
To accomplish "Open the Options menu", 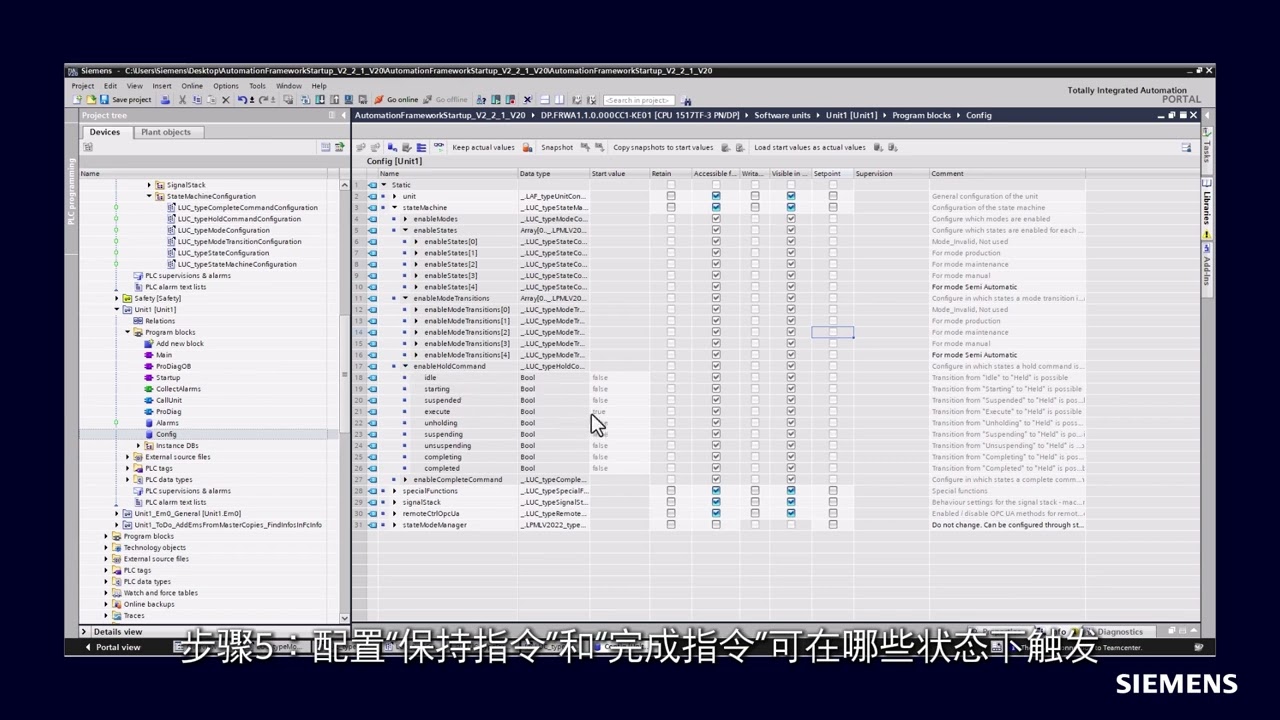I will click(x=226, y=86).
